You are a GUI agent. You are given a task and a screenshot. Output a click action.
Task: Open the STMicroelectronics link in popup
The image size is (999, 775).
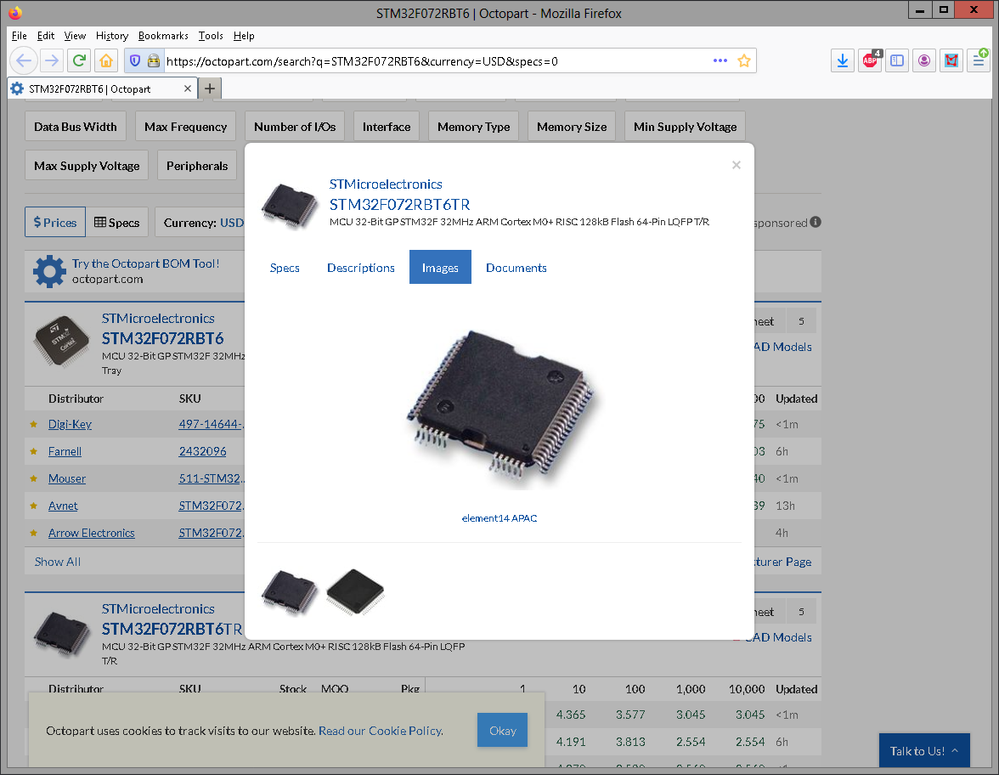coord(385,184)
